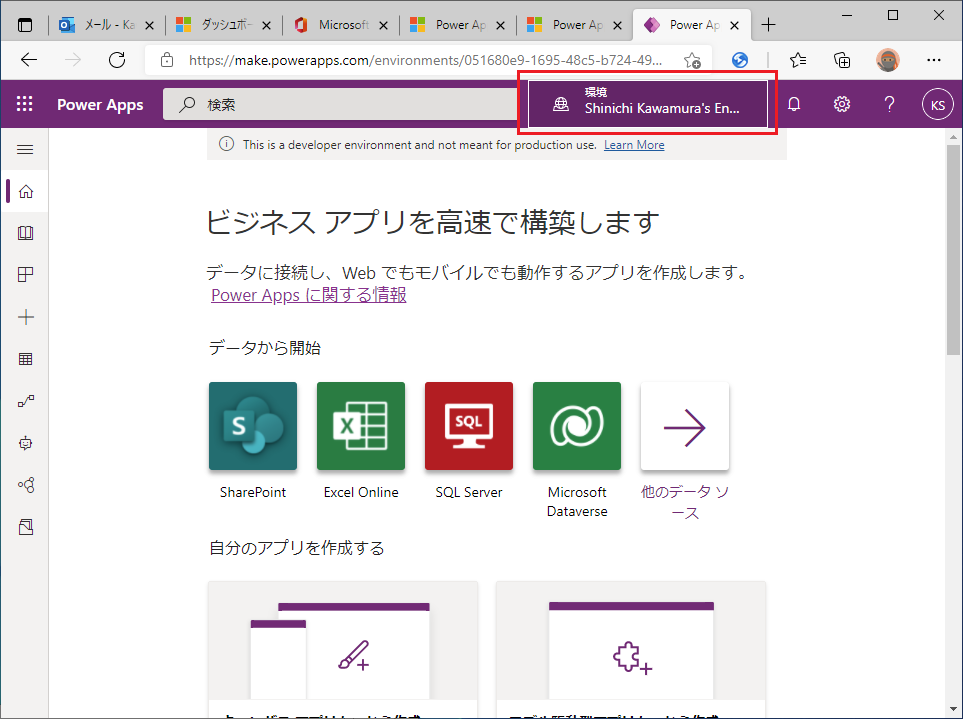Viewport: 963px width, 719px height.
Task: Click the browser refresh button
Action: click(117, 60)
